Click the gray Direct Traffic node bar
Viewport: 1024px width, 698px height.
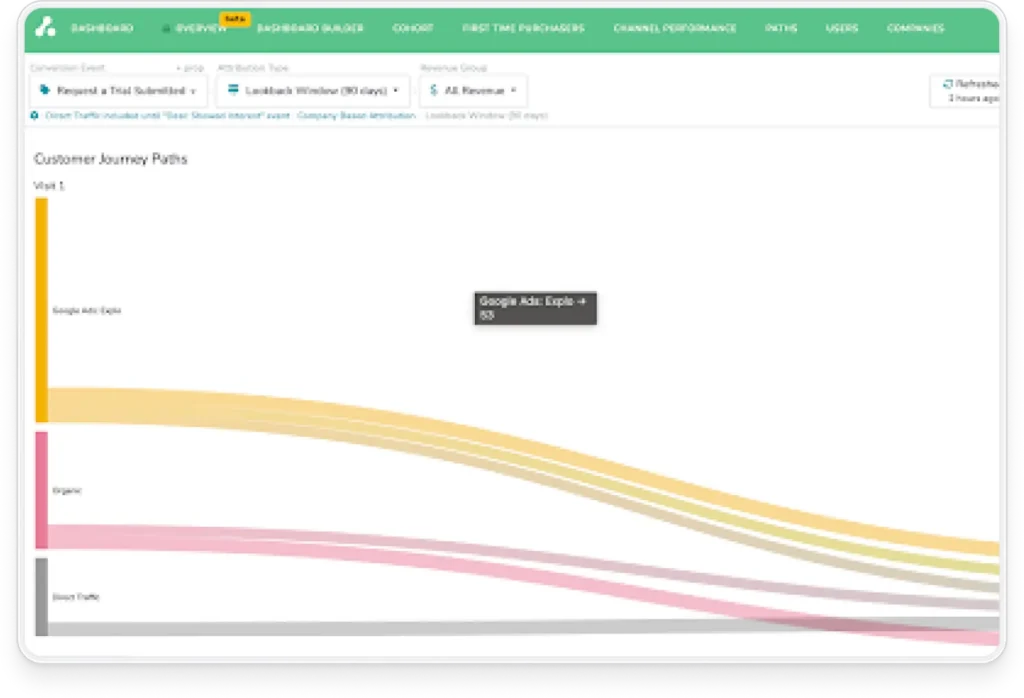[42, 596]
